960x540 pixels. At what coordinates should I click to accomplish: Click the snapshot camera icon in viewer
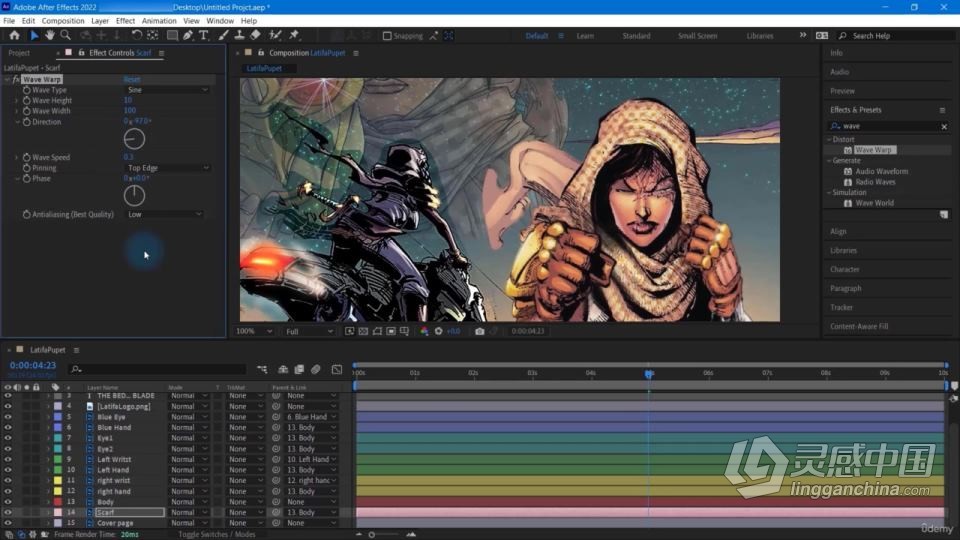click(x=479, y=331)
